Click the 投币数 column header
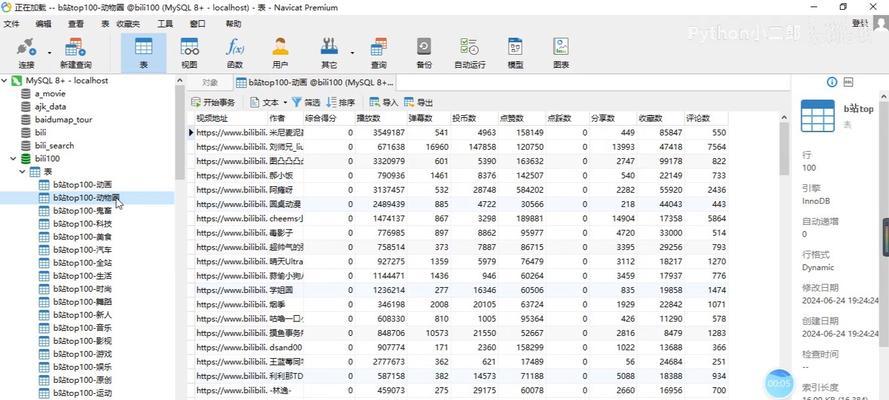Image resolution: width=889 pixels, height=400 pixels. pos(474,118)
